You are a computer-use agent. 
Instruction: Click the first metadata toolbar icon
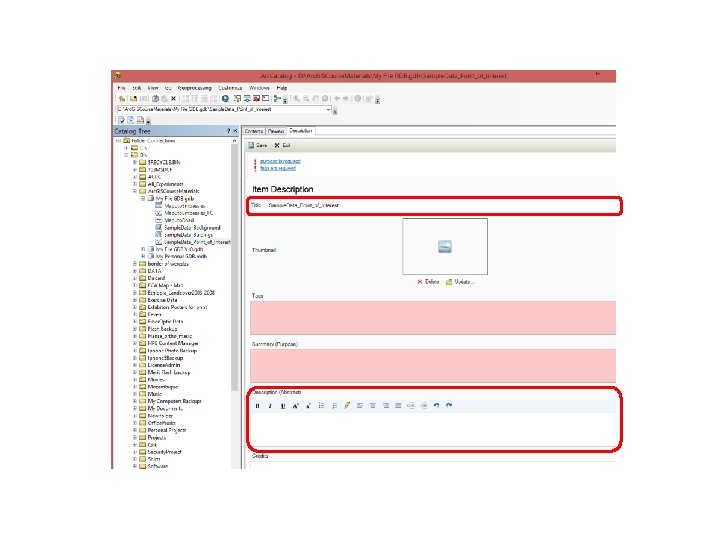point(121,120)
